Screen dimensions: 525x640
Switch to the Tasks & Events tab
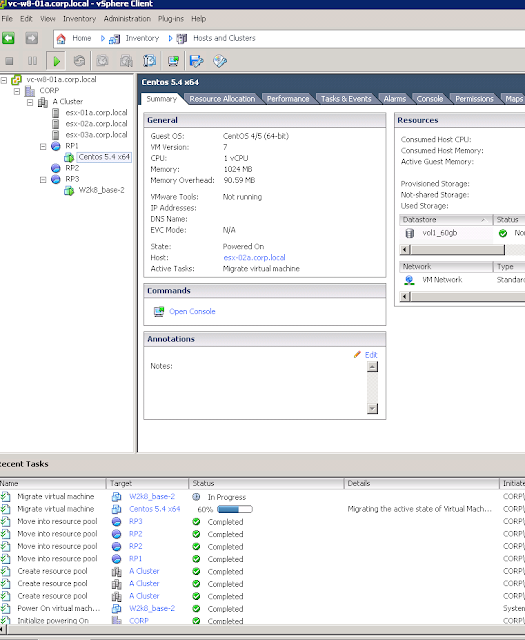(346, 99)
